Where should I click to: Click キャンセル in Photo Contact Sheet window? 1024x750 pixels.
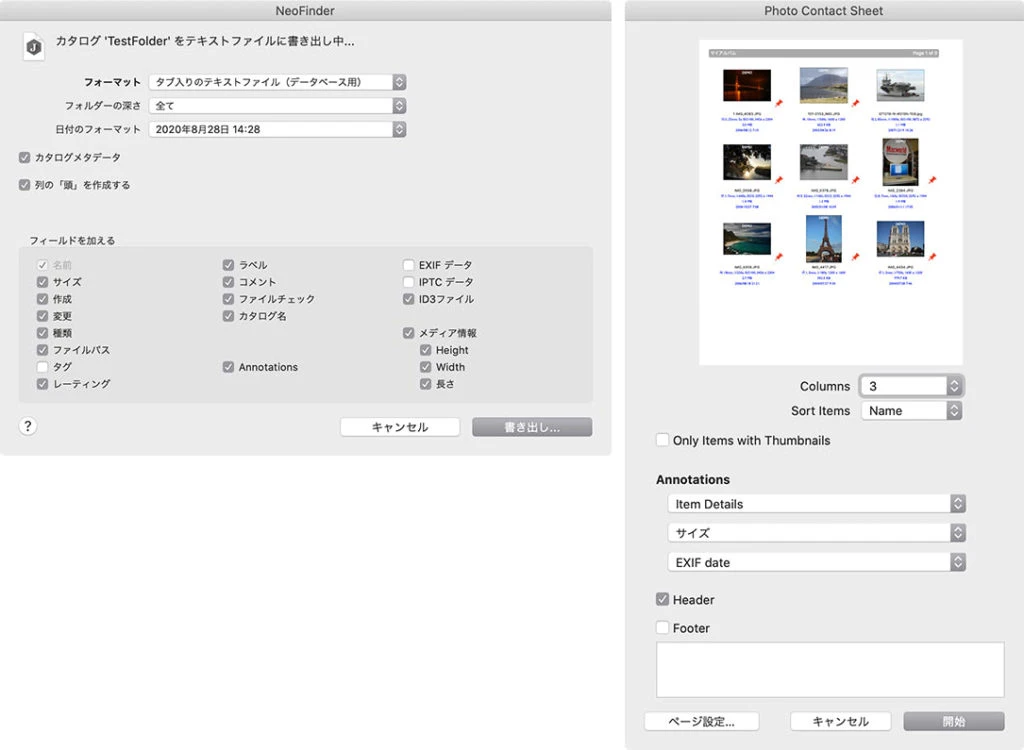coord(840,721)
